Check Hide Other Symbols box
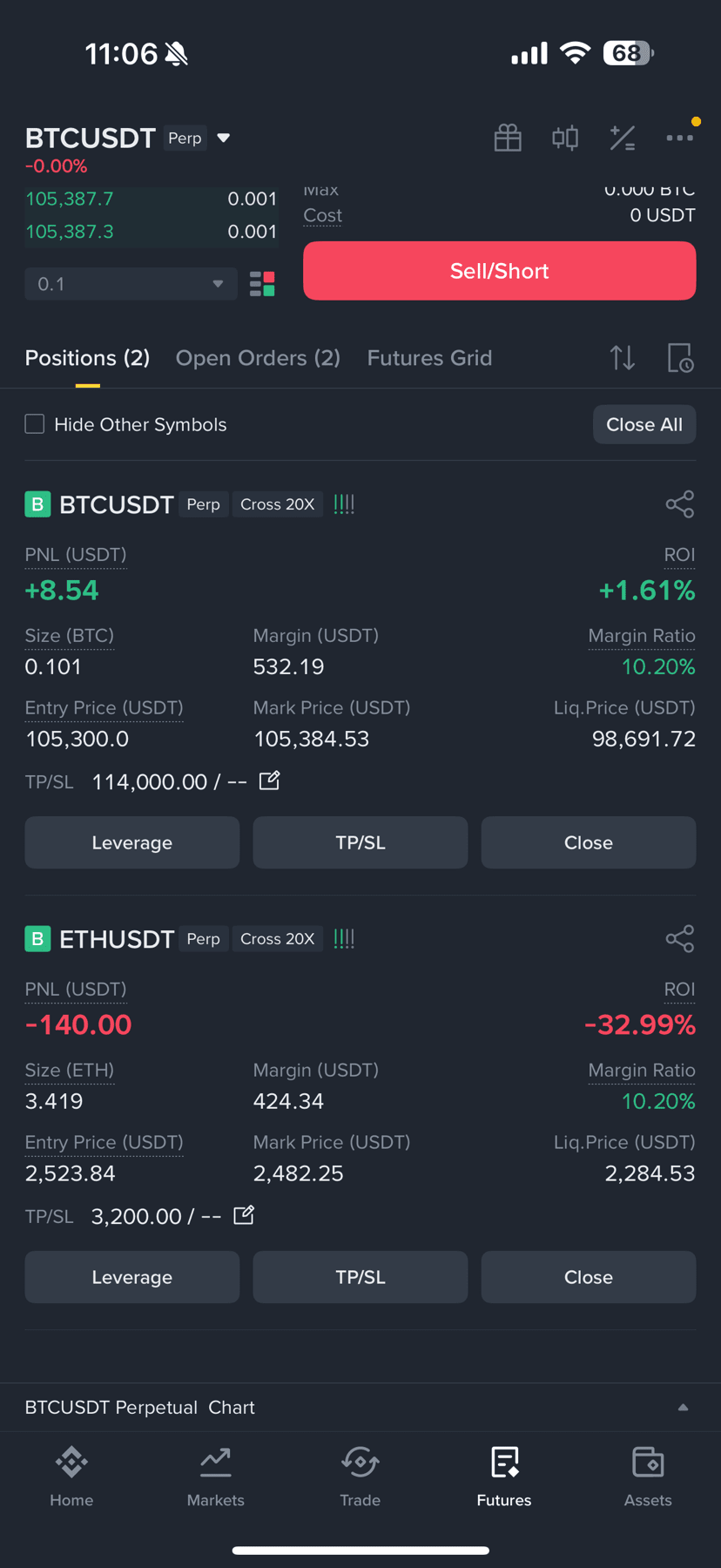Screen dimensions: 721x1568 pos(35,424)
